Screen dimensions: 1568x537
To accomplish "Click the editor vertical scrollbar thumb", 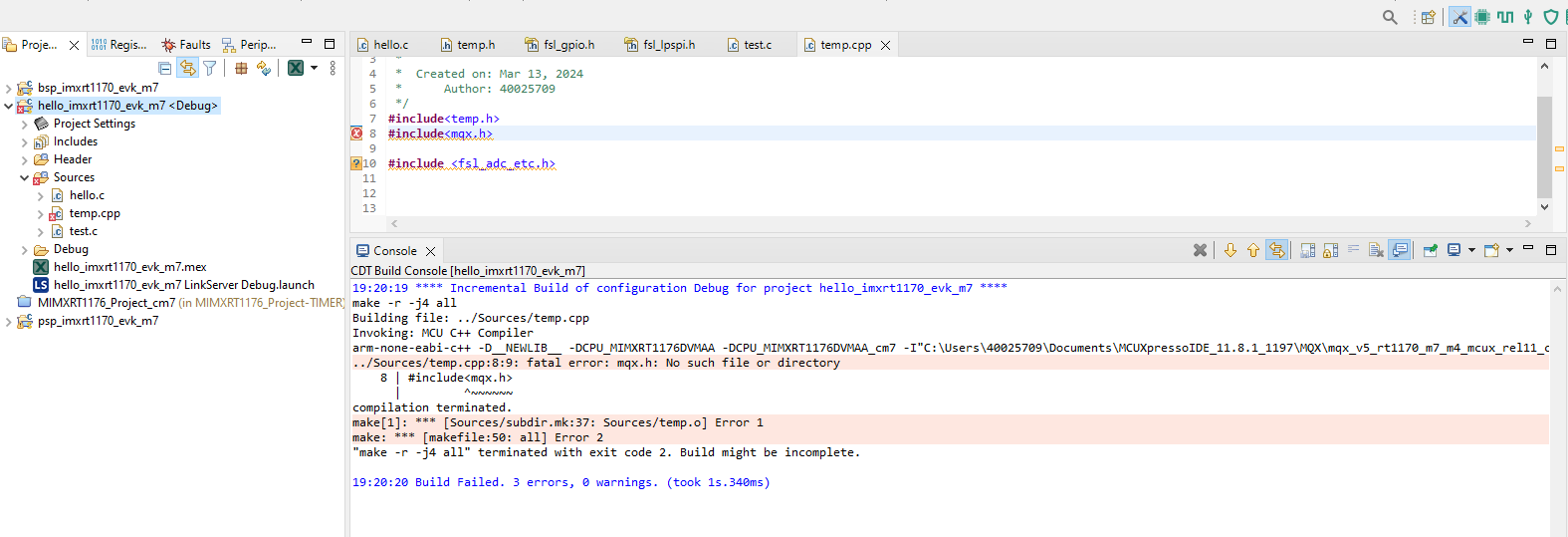I will click(1544, 147).
